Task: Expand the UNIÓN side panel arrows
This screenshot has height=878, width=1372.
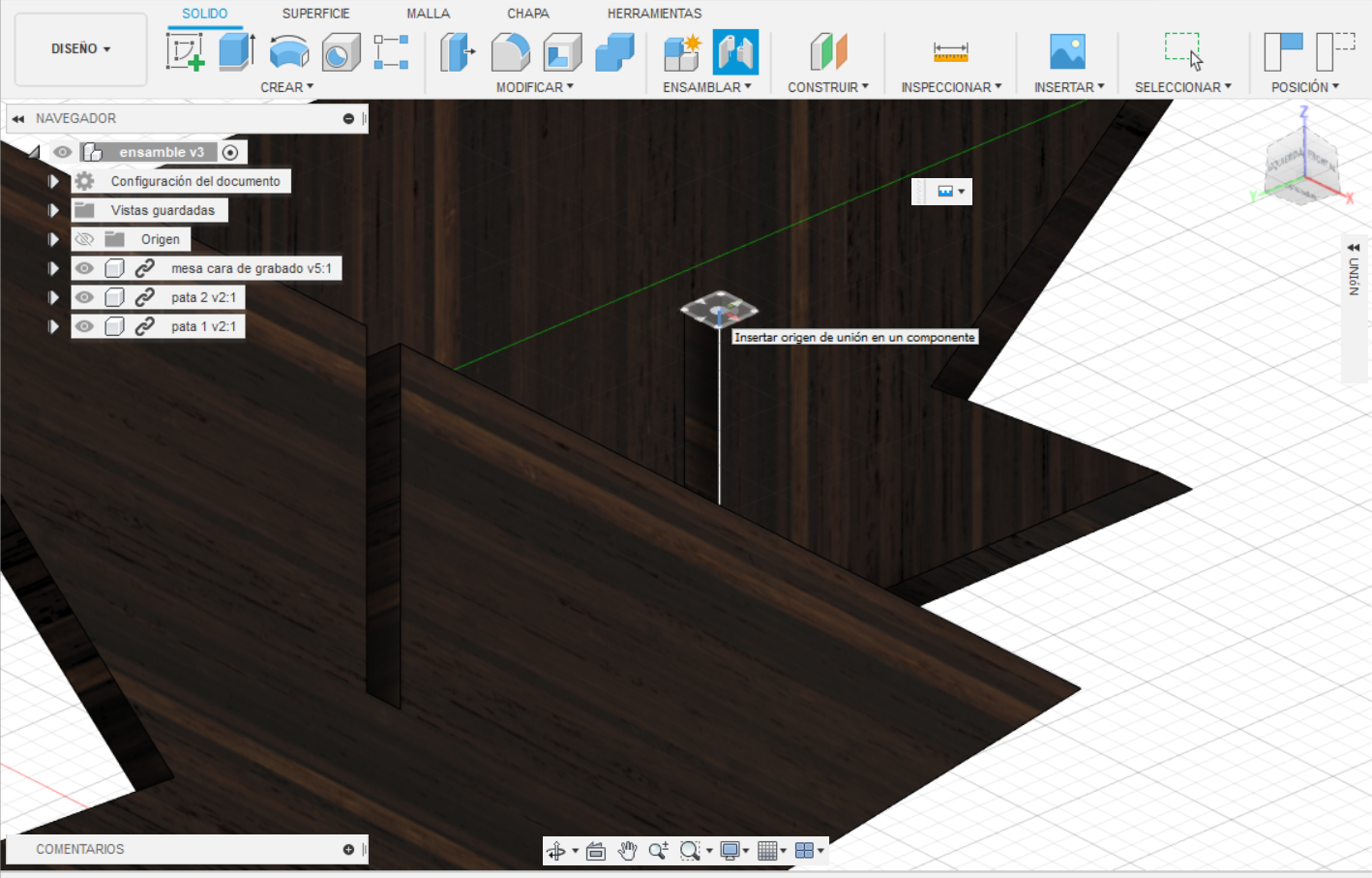Action: (x=1354, y=248)
